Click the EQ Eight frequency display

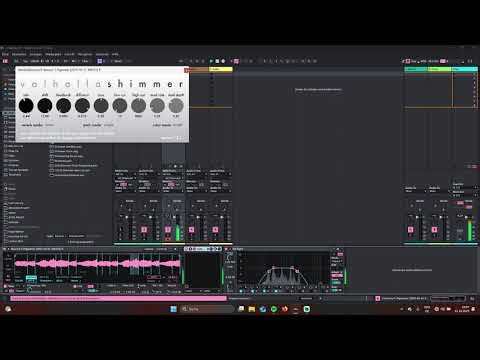click(x=284, y=269)
